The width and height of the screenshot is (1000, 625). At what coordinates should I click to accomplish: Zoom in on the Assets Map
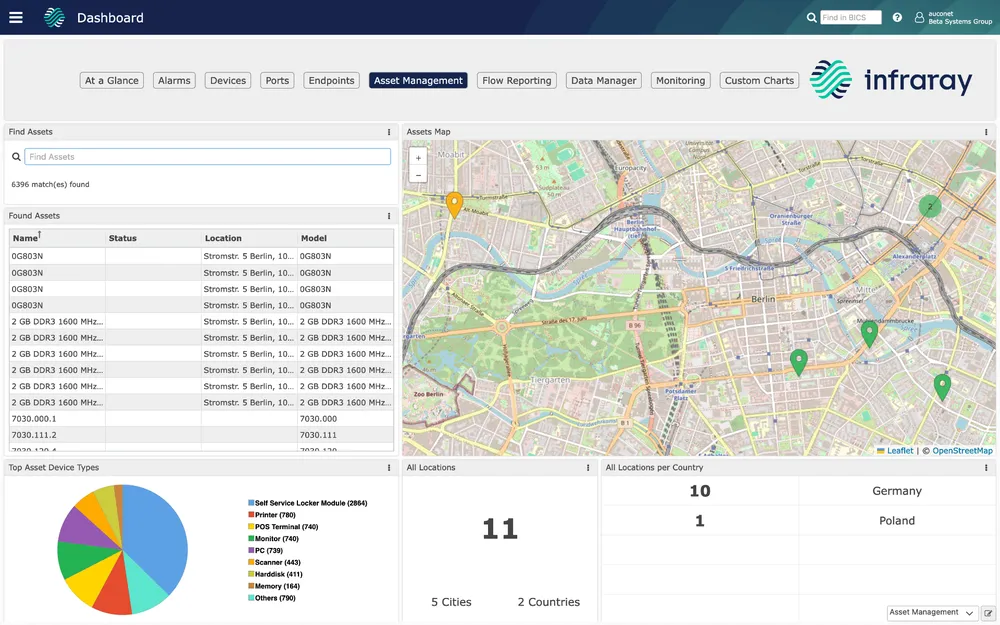click(419, 158)
